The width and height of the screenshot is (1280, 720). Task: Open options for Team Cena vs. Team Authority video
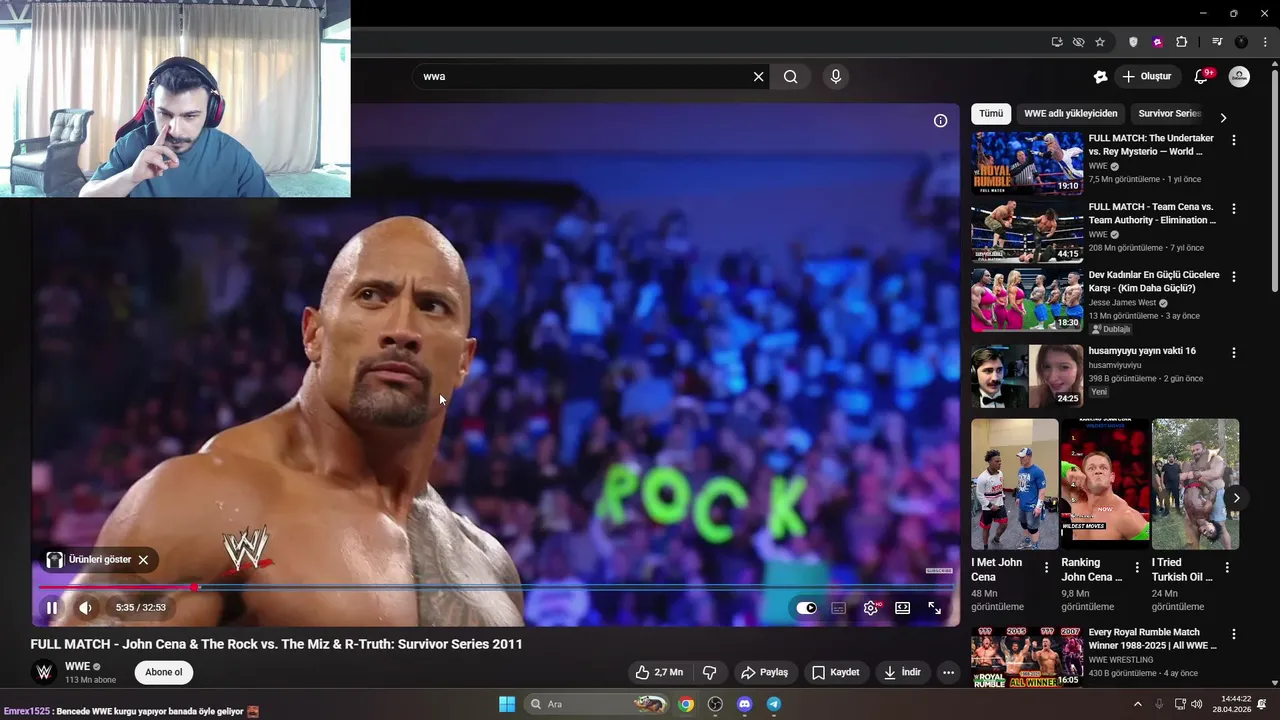pyautogui.click(x=1233, y=209)
